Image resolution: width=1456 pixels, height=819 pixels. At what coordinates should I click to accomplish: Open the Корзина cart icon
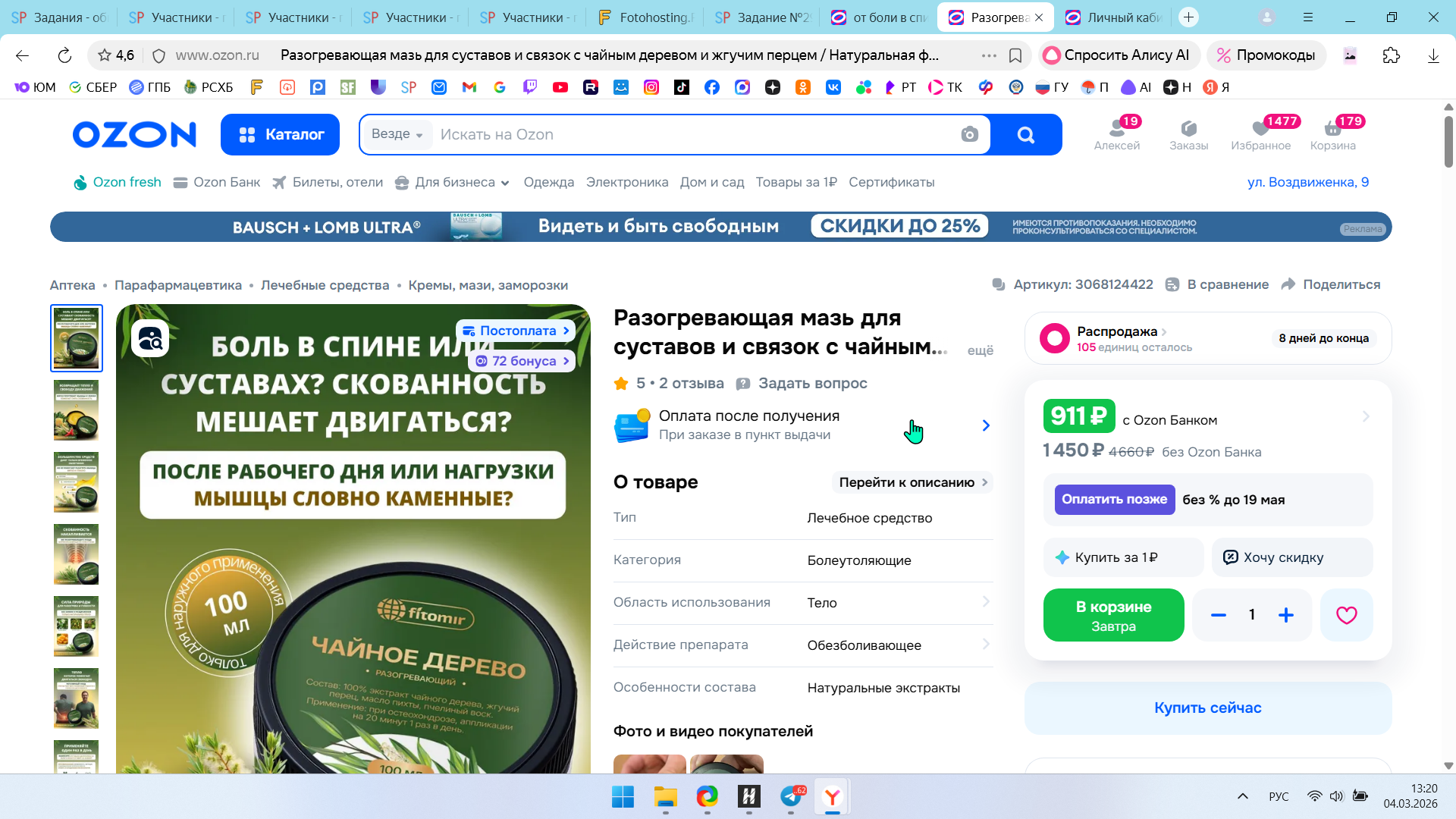1332,134
